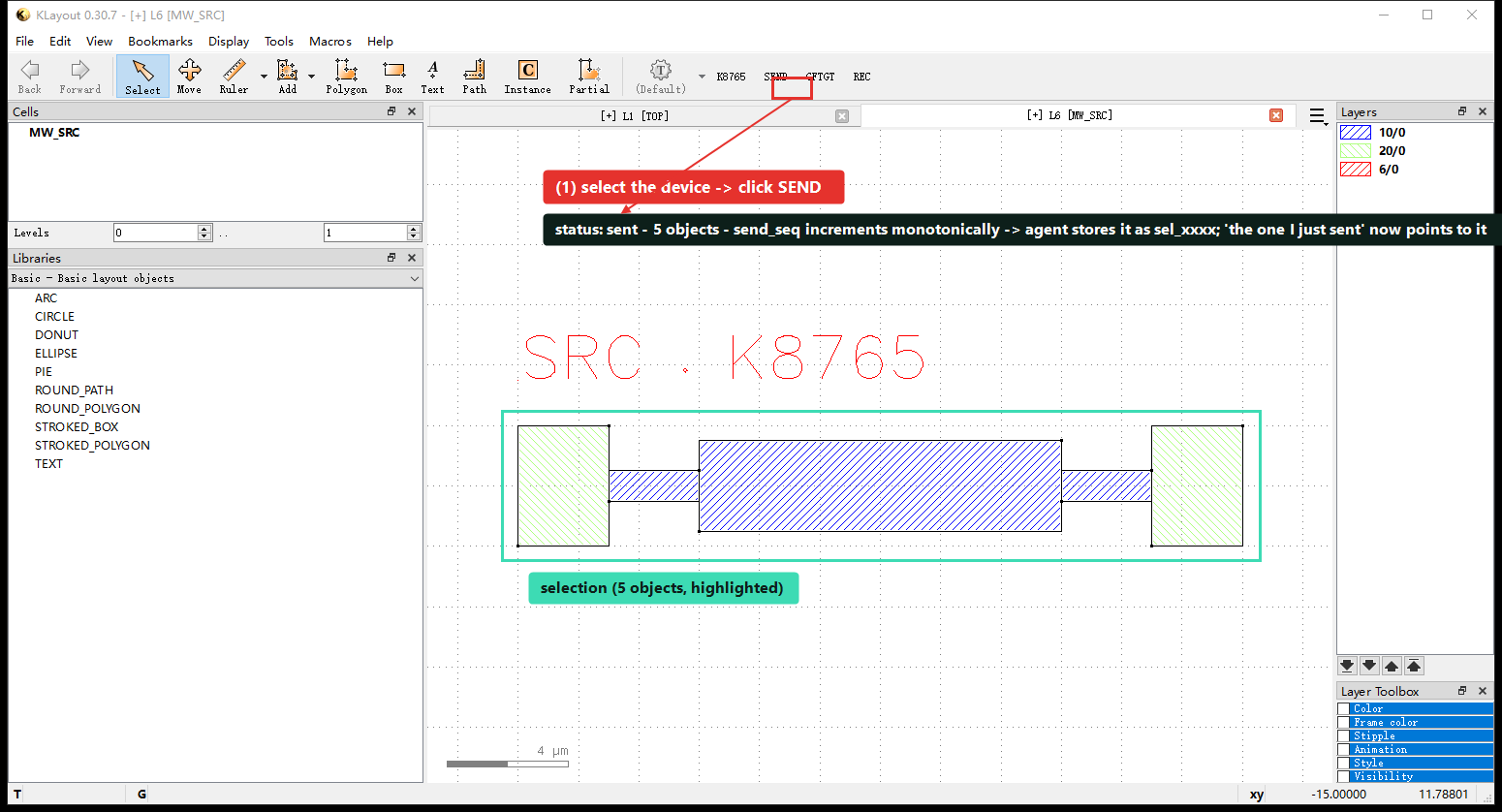Viewport: 1502px width, 812px height.
Task: Open the File menu
Action: [x=25, y=41]
